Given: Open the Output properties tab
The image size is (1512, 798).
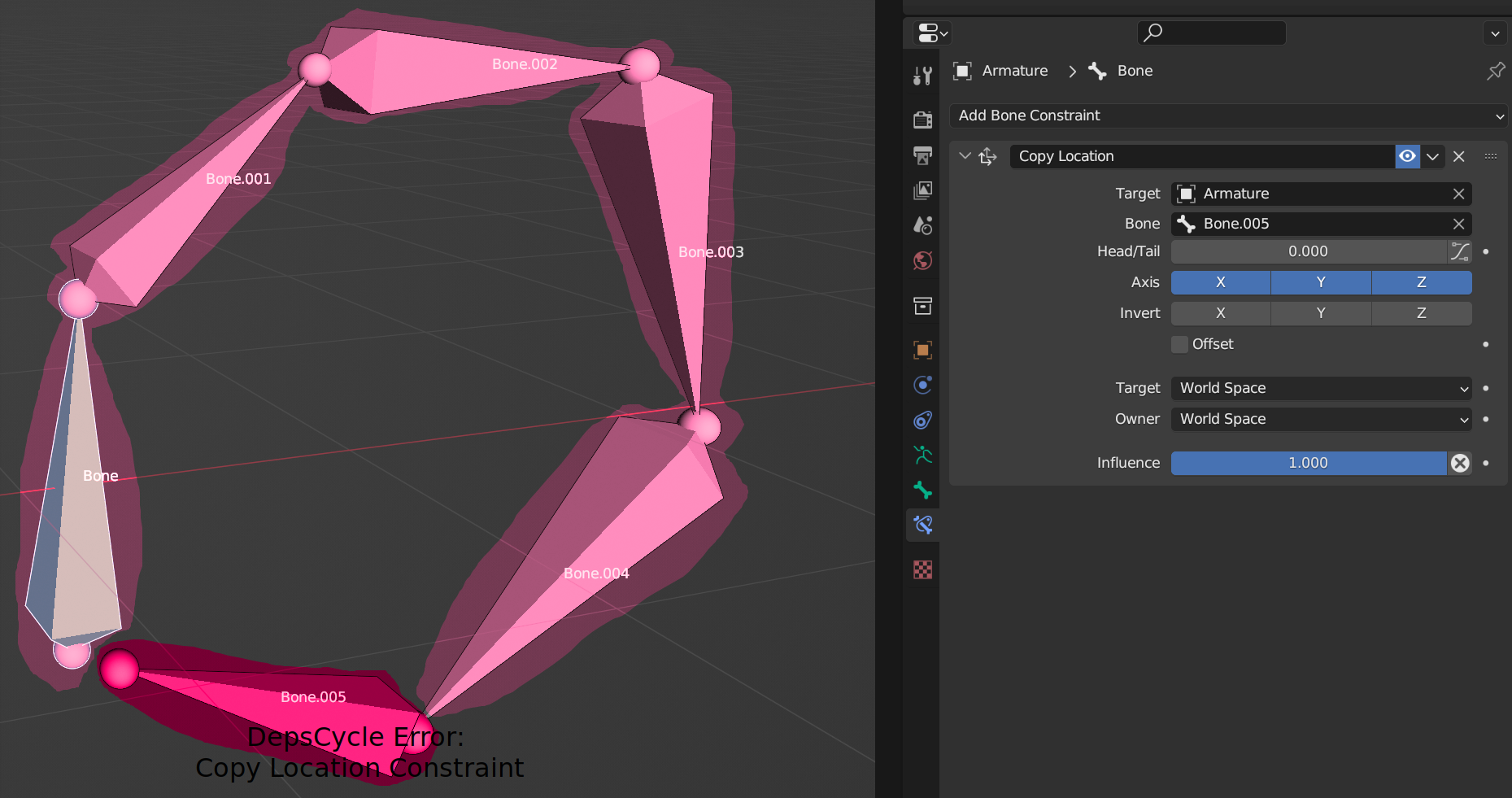Looking at the screenshot, I should click(x=922, y=155).
